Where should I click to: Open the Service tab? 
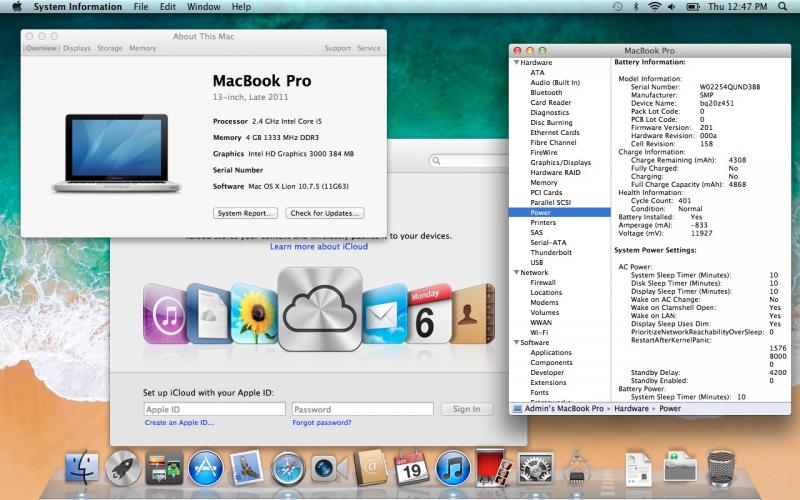click(369, 48)
